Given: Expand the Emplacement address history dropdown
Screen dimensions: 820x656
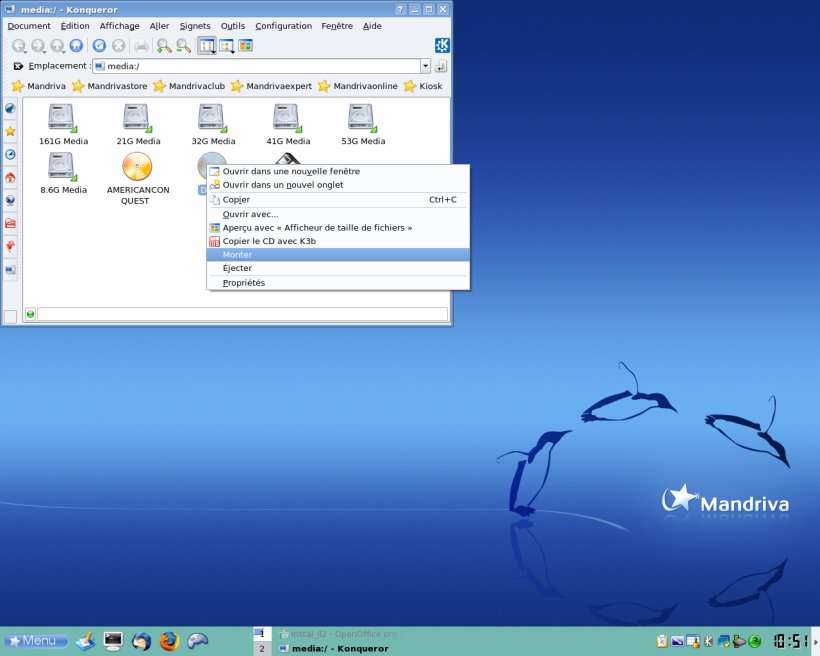Looking at the screenshot, I should pyautogui.click(x=425, y=66).
